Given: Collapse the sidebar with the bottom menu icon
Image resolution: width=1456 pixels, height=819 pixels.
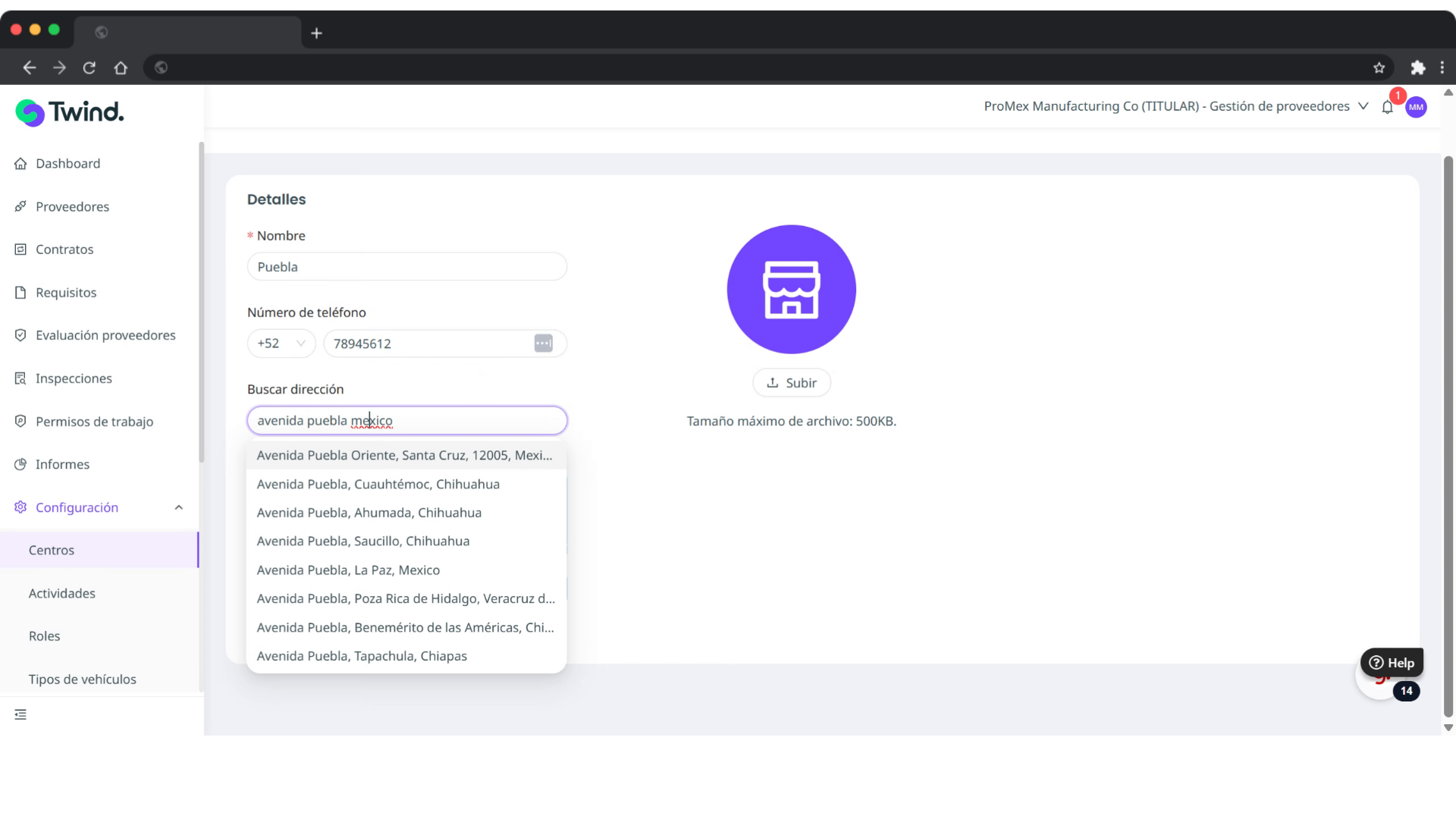Looking at the screenshot, I should [20, 714].
